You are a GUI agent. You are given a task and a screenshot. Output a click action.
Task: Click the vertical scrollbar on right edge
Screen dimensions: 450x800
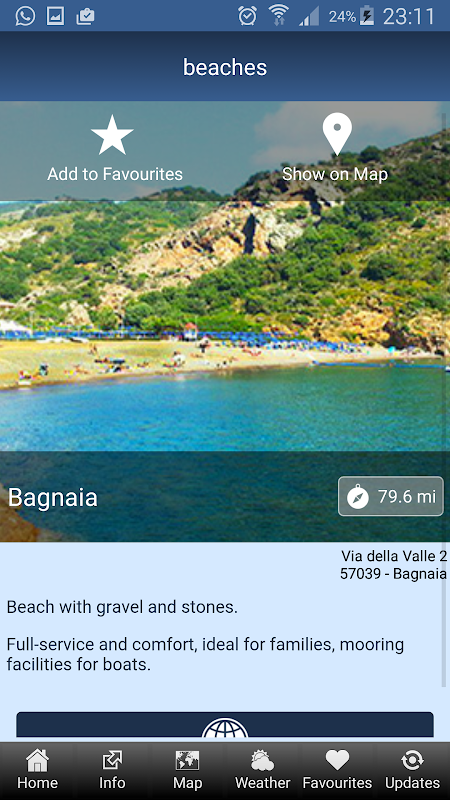tap(444, 398)
